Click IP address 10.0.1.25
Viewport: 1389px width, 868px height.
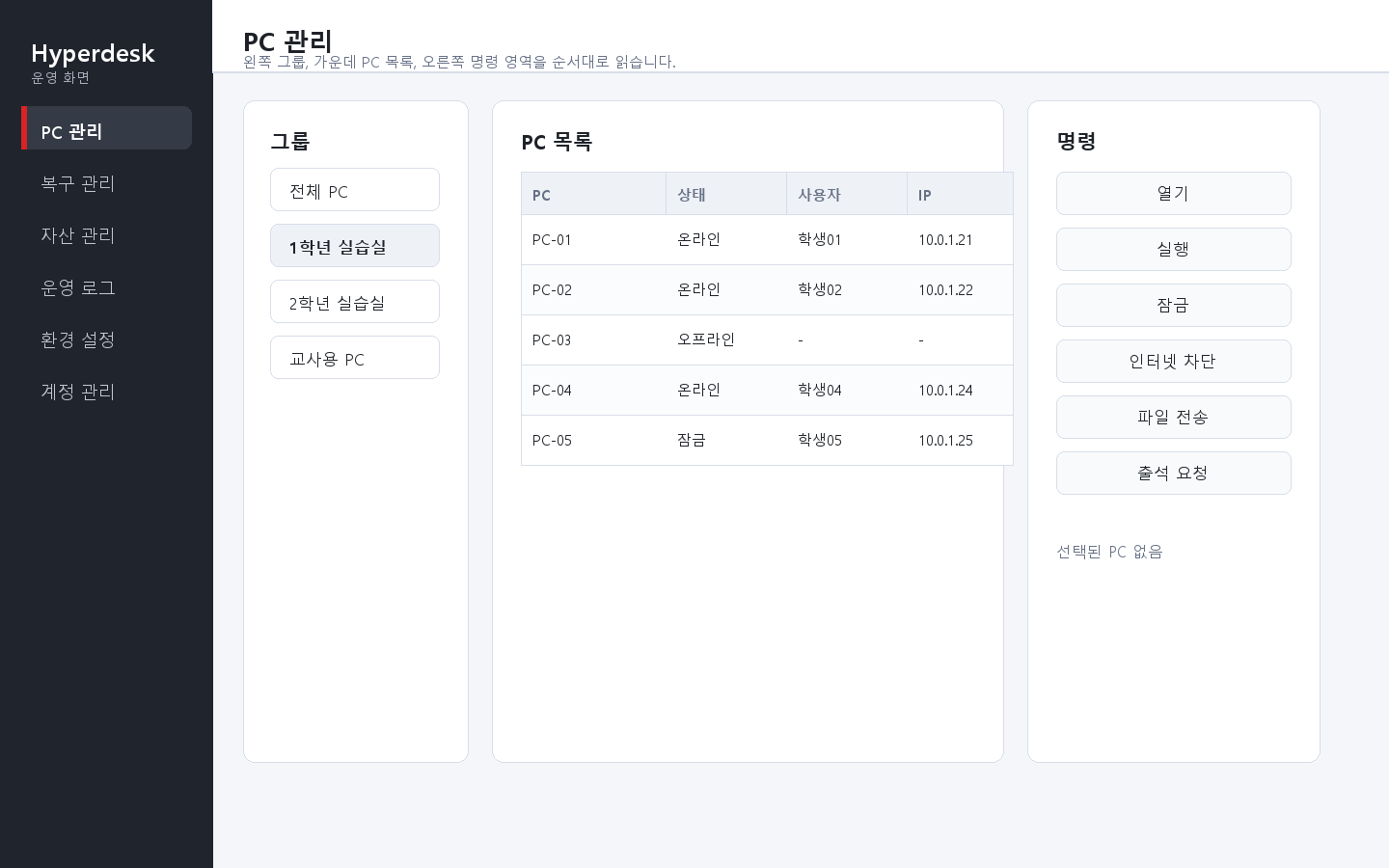[x=945, y=441]
